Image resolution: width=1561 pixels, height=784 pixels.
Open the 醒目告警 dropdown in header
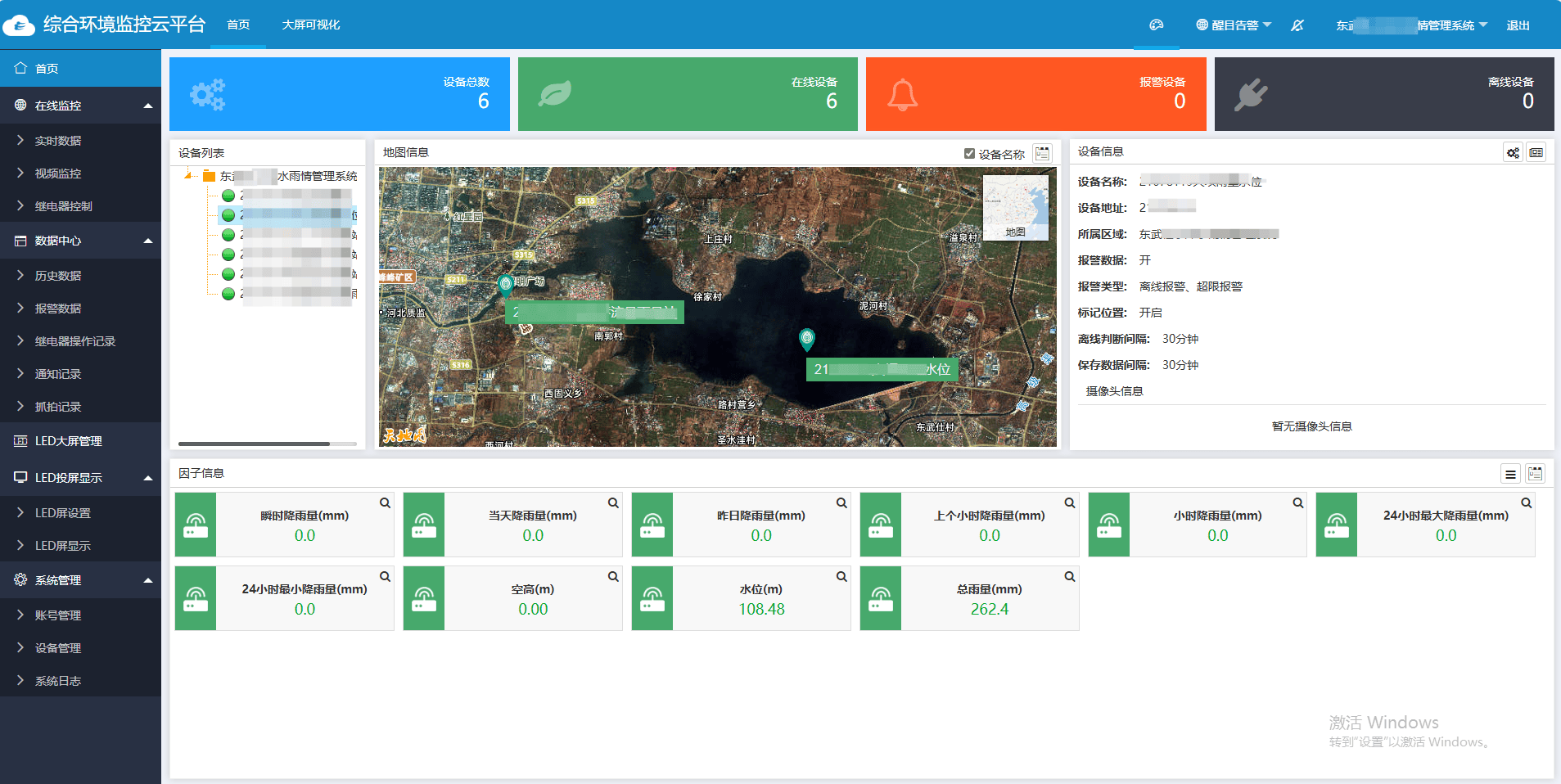pyautogui.click(x=1234, y=25)
